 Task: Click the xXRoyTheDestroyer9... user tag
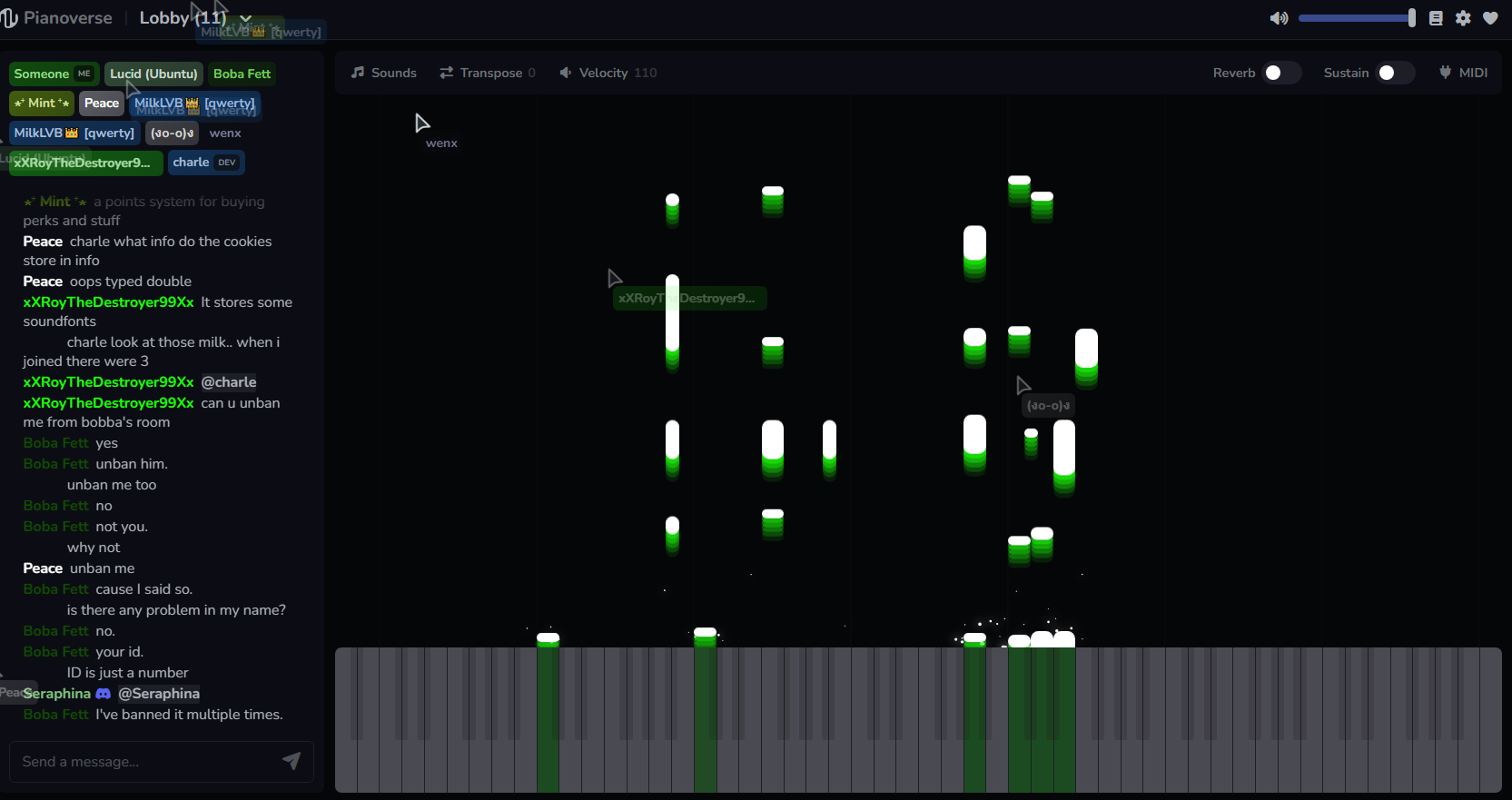85,163
